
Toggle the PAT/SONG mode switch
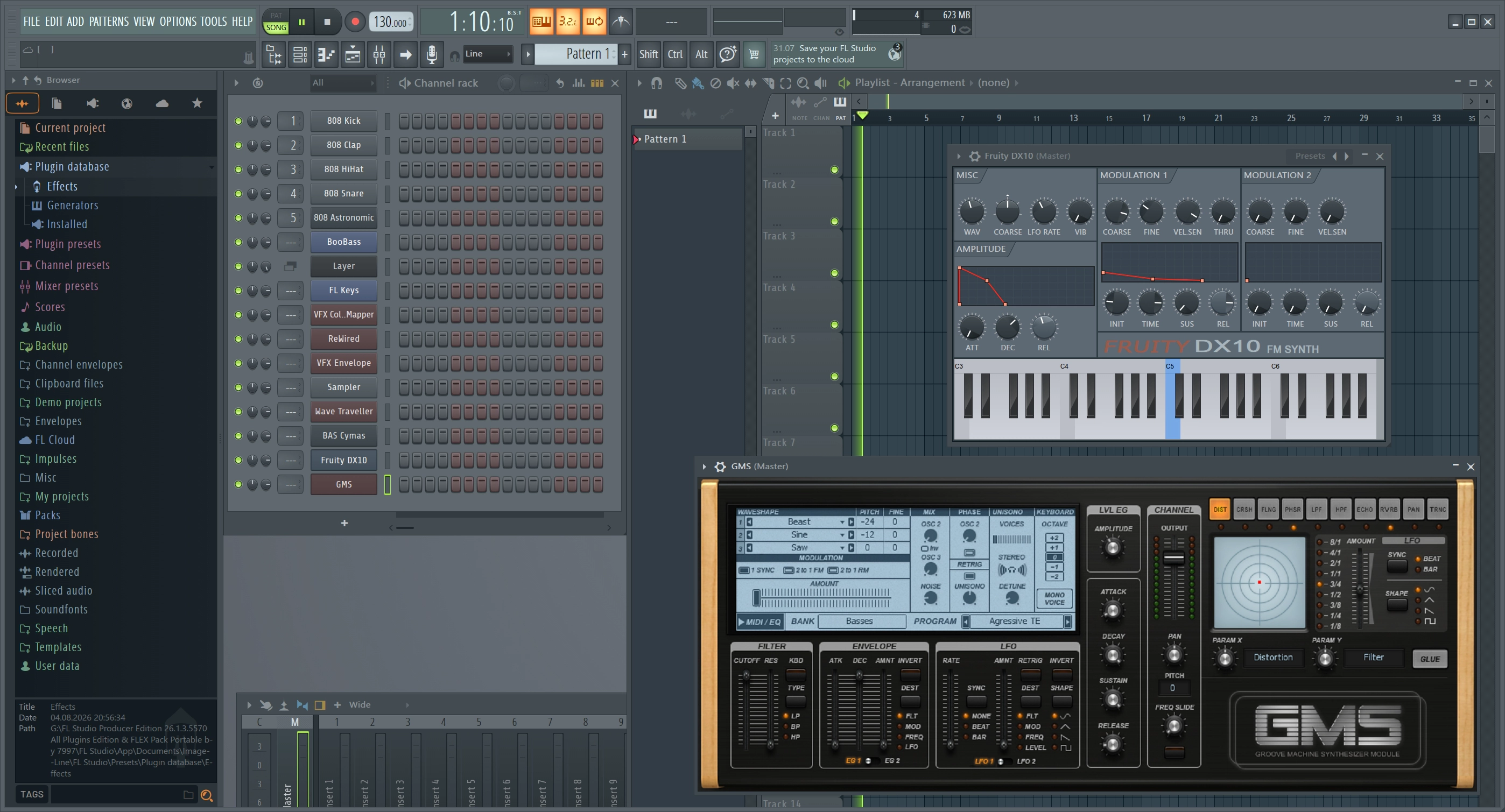(x=276, y=22)
